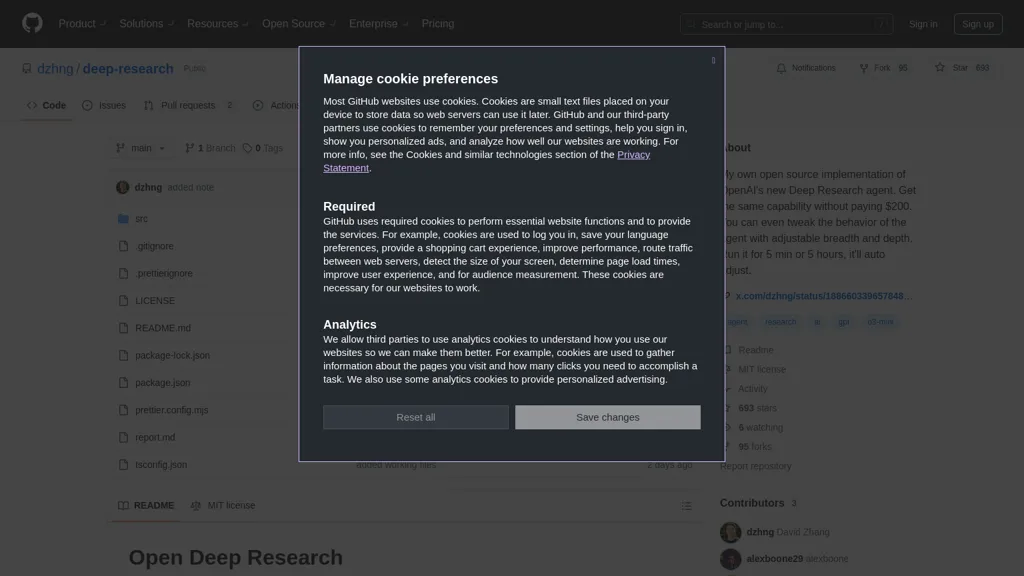Open the prettier.config.mjs file
Screen dimensions: 1024x576
point(172,410)
